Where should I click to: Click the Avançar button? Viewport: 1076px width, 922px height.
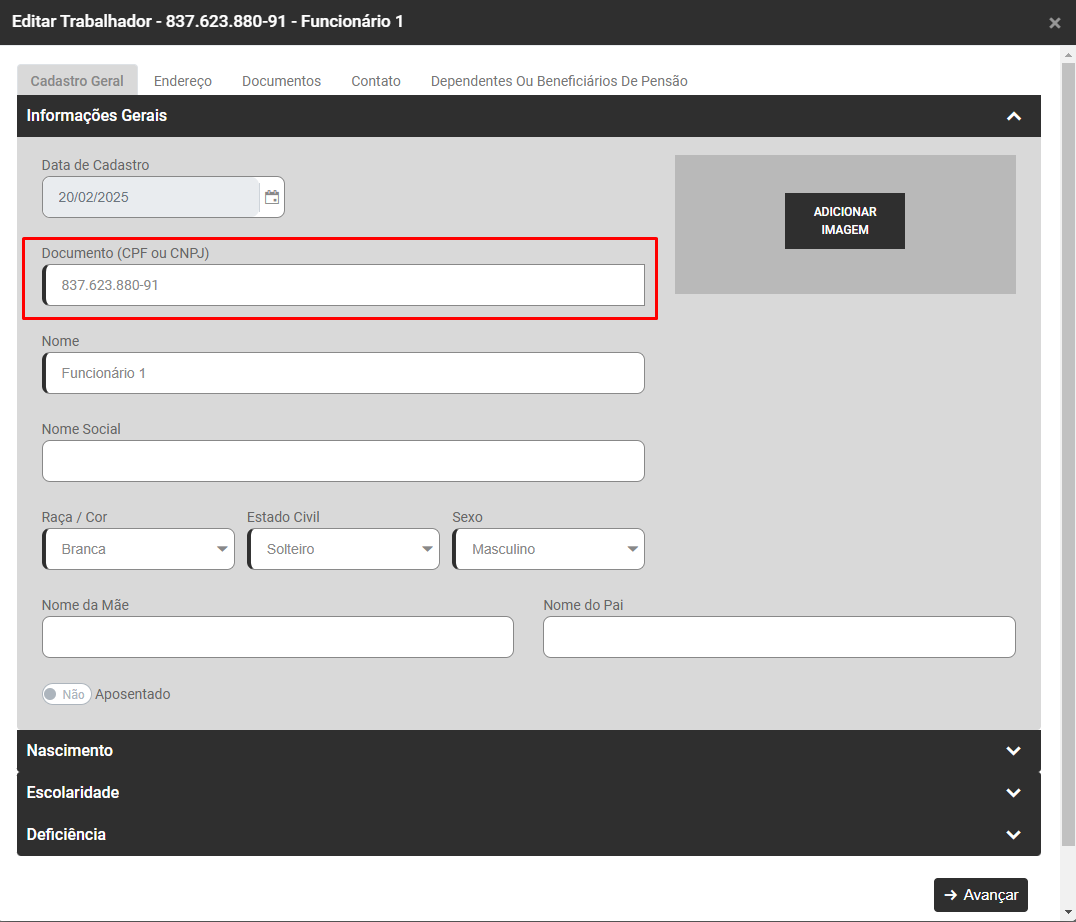coord(980,895)
